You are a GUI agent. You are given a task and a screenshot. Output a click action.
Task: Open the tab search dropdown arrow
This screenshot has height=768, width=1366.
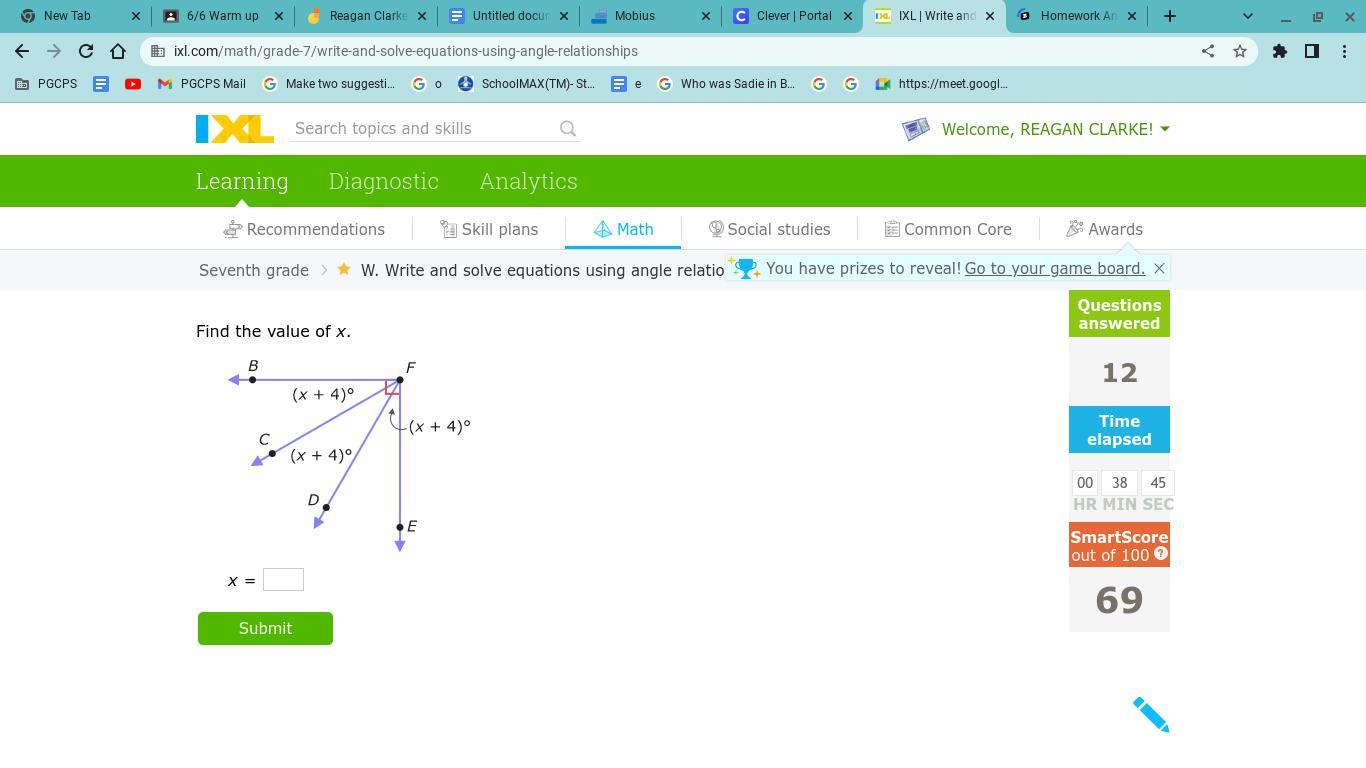click(x=1247, y=16)
